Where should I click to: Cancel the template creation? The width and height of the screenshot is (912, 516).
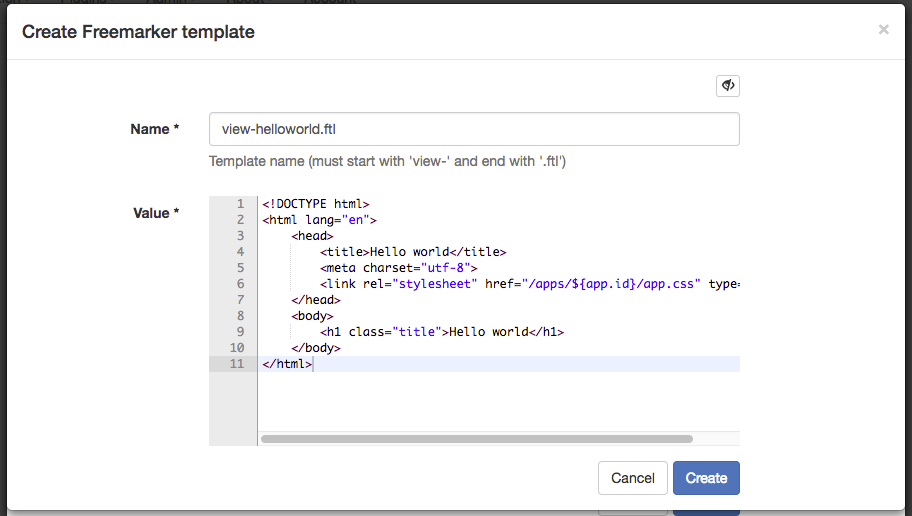coord(632,478)
